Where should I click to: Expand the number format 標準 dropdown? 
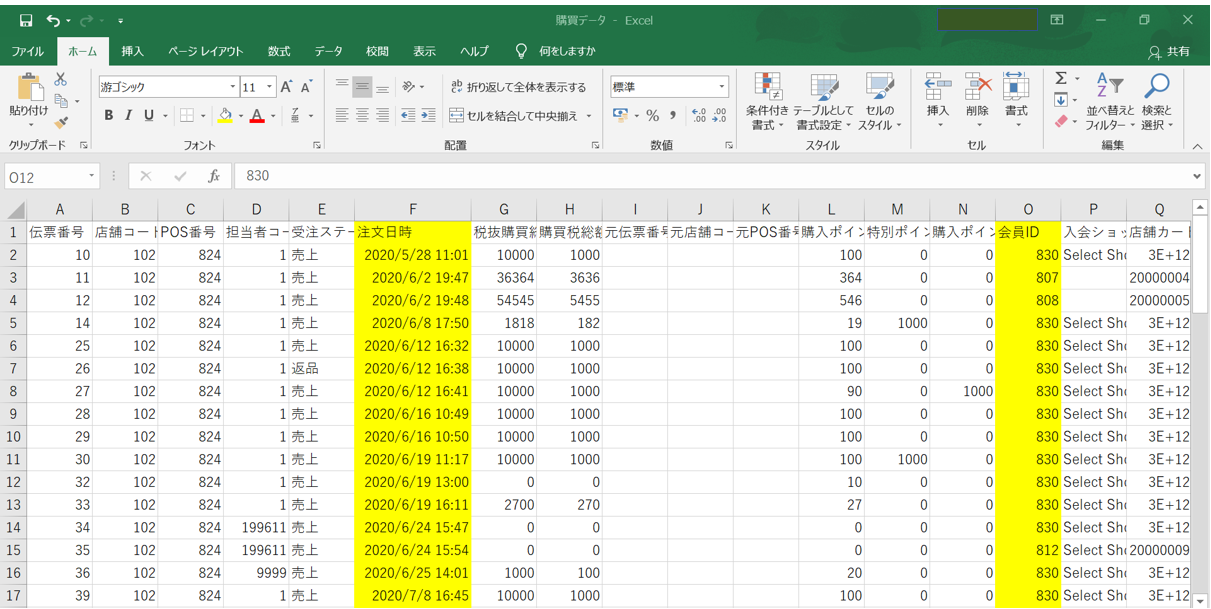click(722, 87)
